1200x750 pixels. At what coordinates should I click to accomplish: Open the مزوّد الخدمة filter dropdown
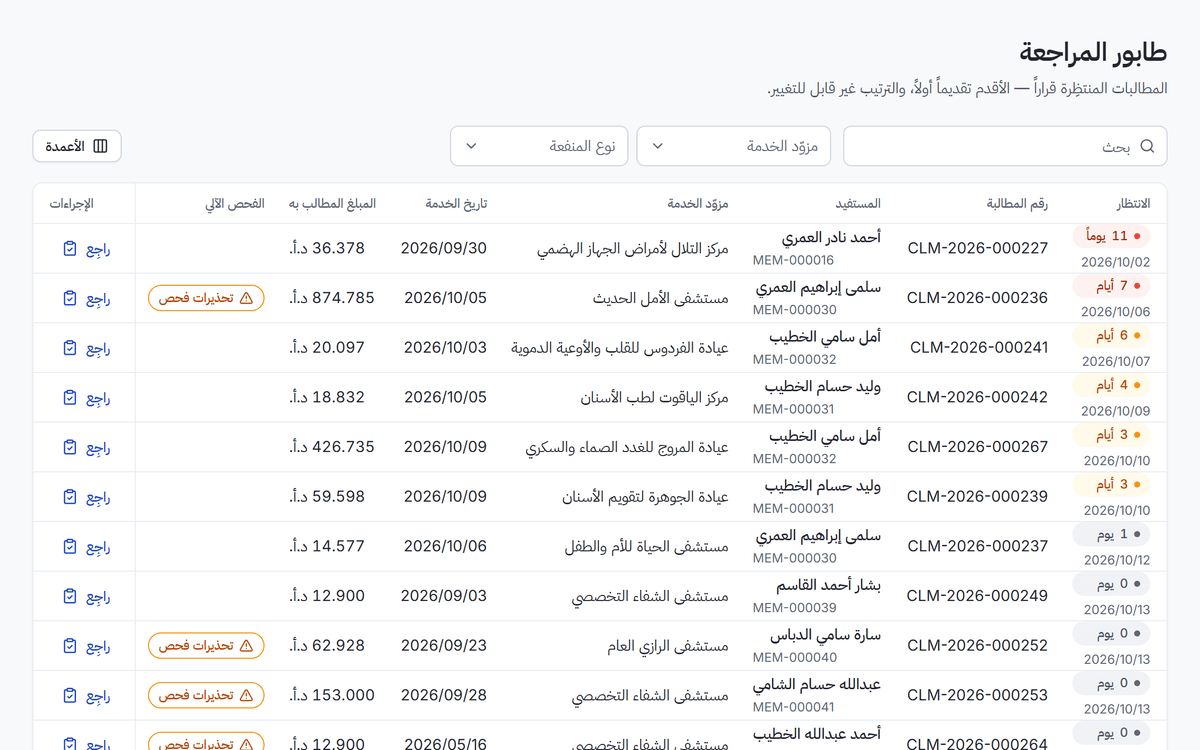pyautogui.click(x=736, y=146)
